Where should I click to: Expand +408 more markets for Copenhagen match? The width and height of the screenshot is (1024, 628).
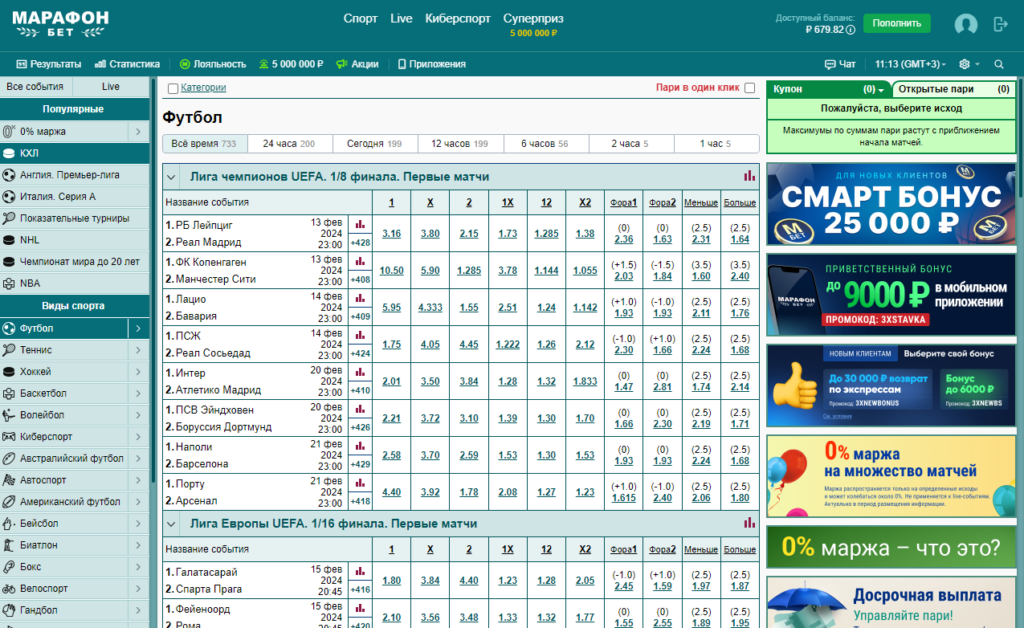click(360, 279)
